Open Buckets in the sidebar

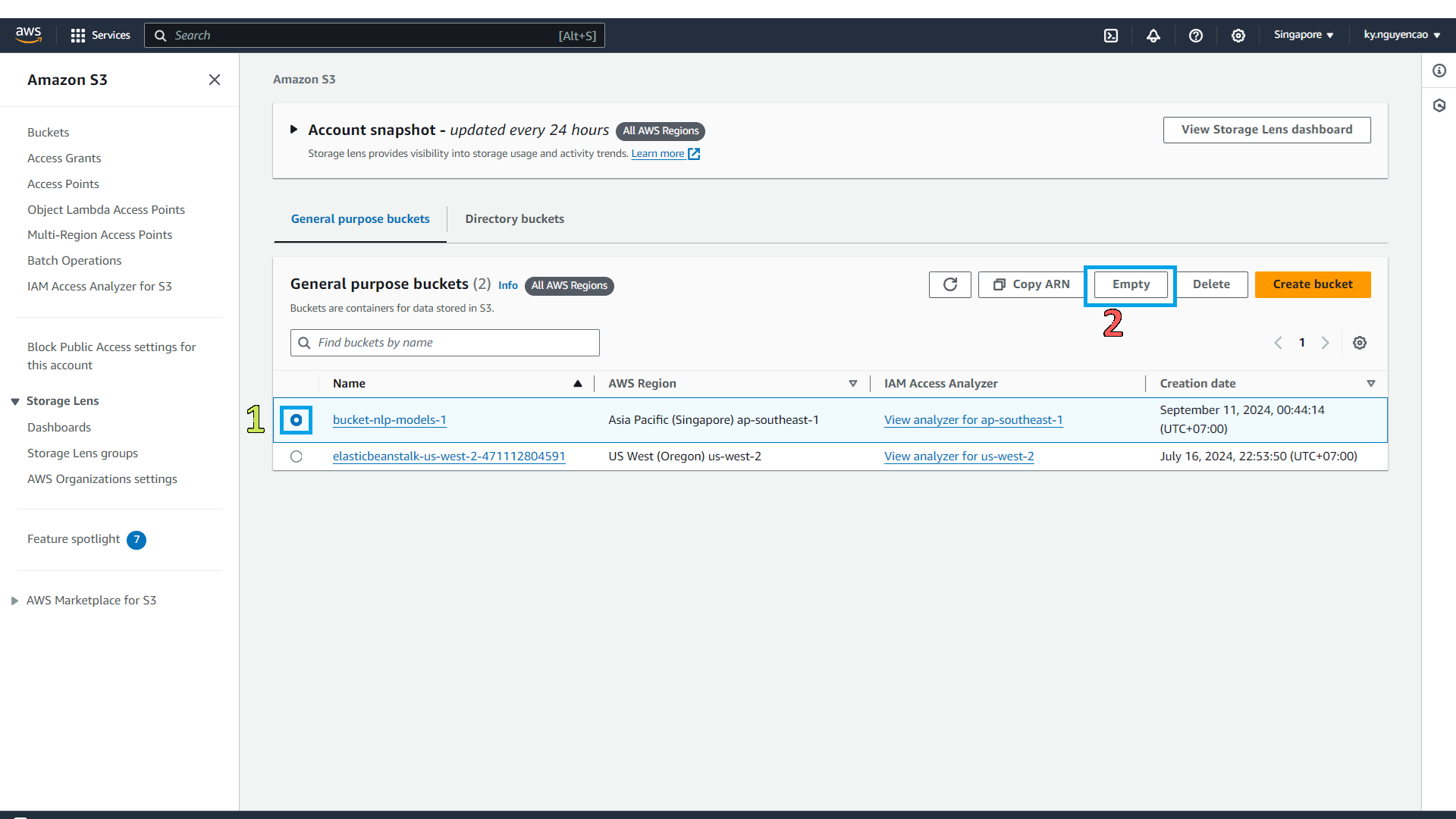49,133
